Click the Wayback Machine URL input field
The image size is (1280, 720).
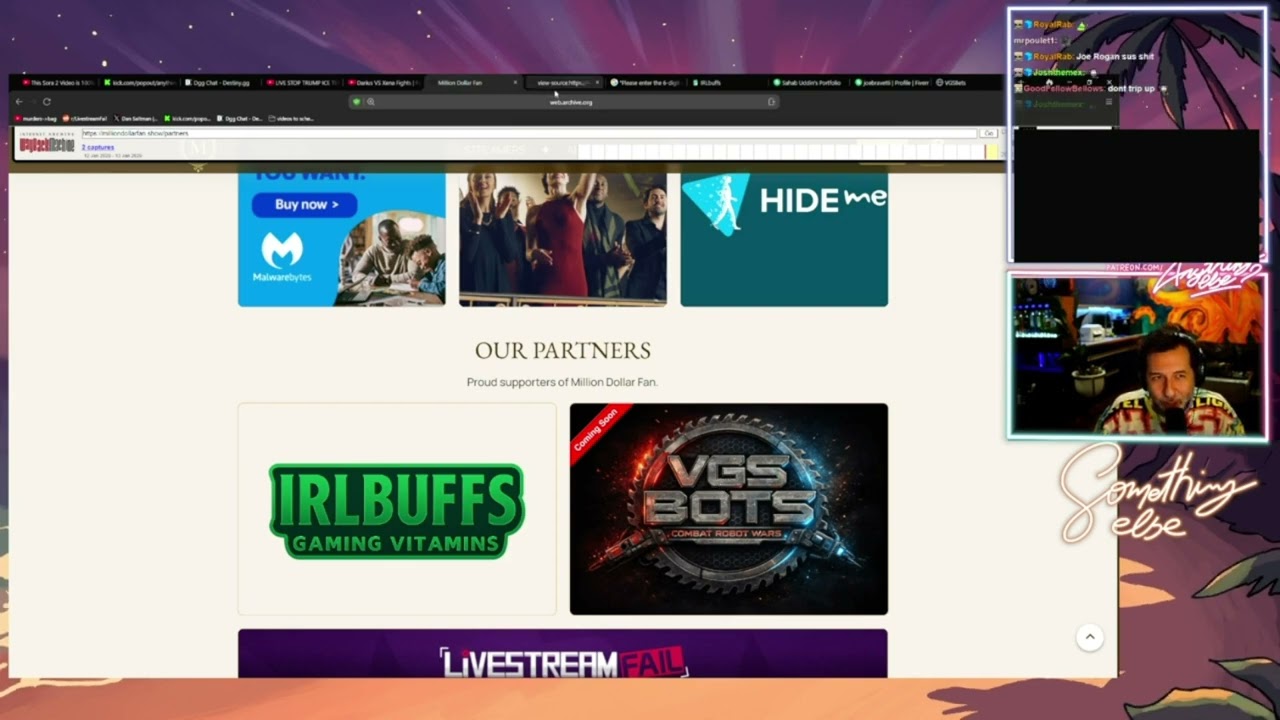coord(529,133)
